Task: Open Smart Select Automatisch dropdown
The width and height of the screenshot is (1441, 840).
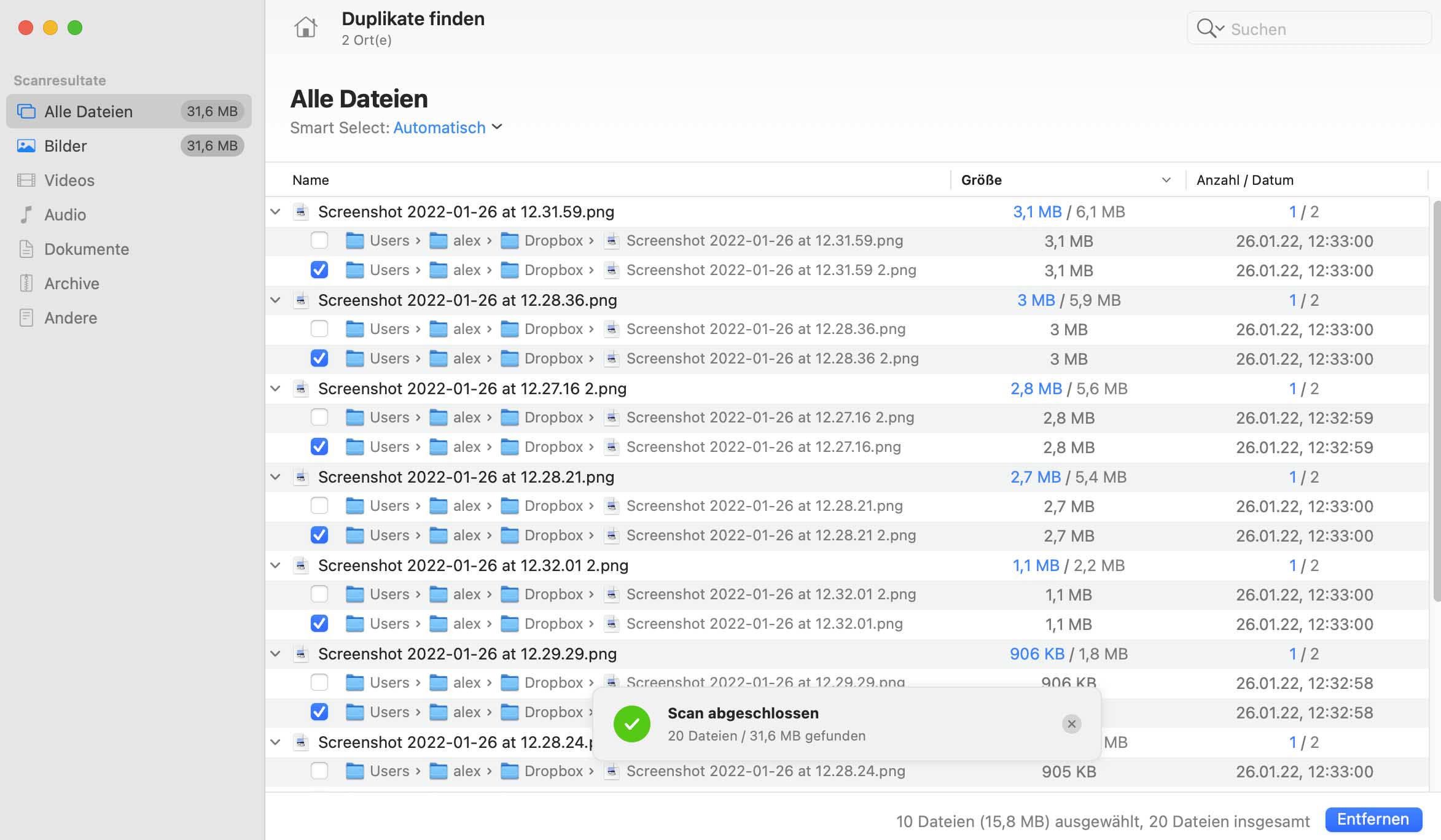Action: point(448,128)
